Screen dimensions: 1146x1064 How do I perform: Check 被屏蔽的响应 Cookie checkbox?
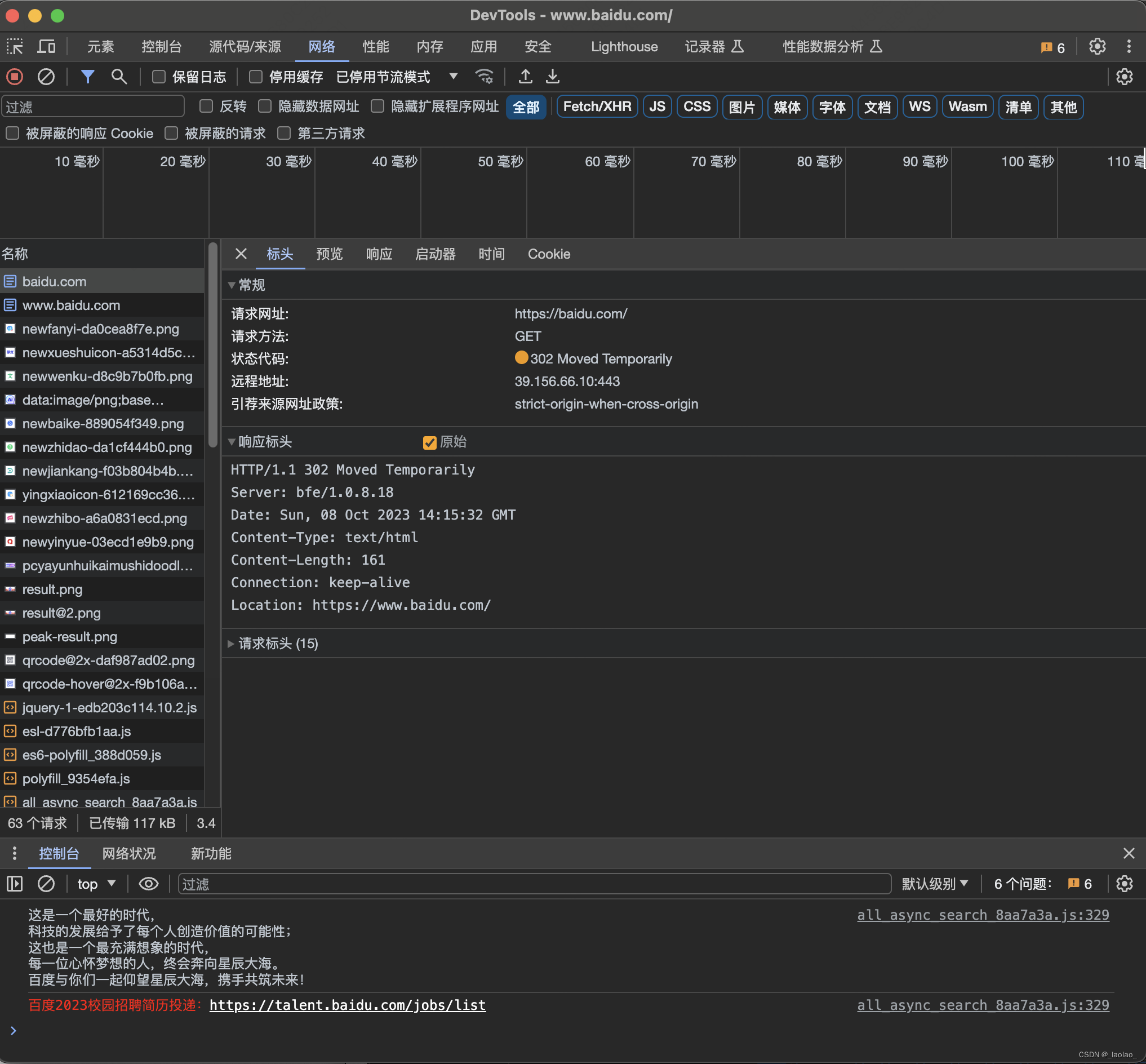(x=12, y=134)
